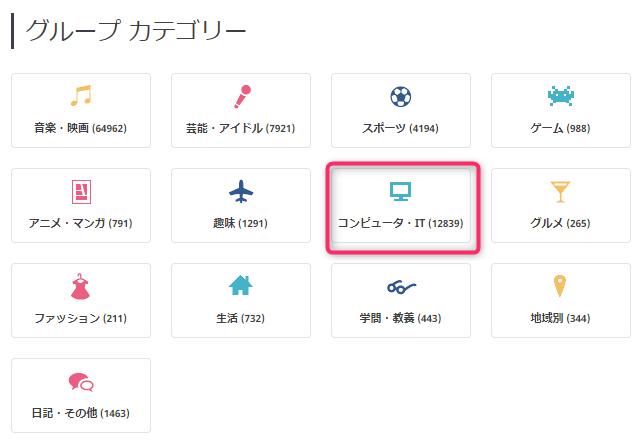Open the 音楽・映画 (64962) category

pyautogui.click(x=81, y=110)
